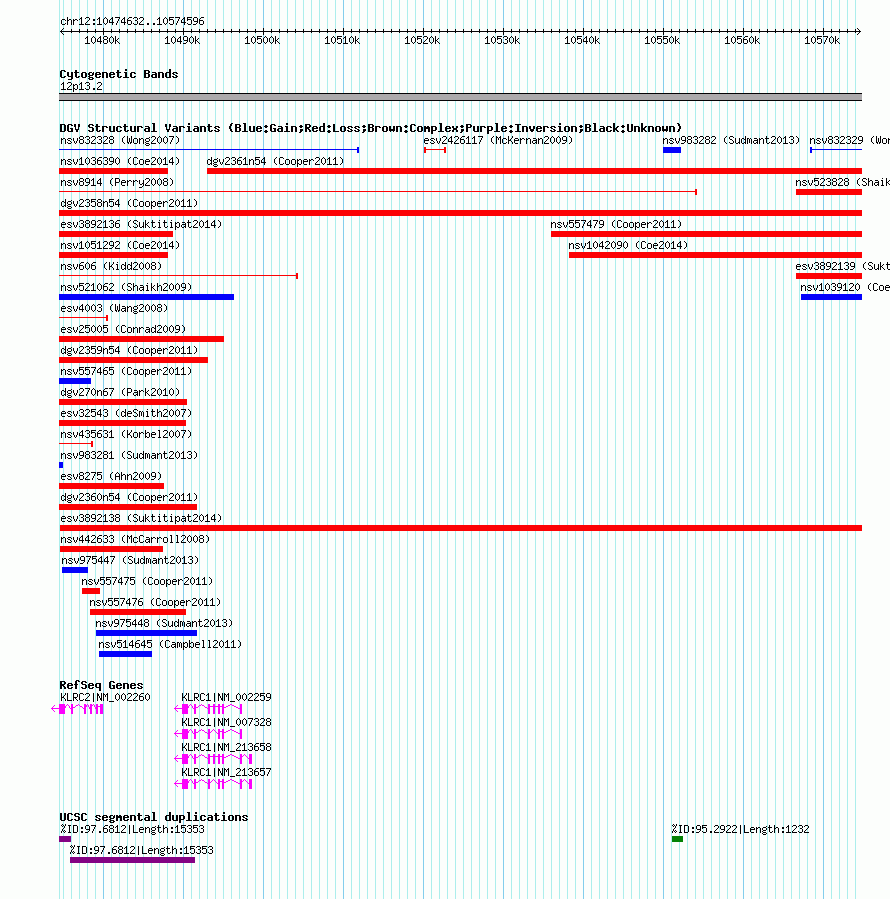Click the esv25005 (Conrad2009) label
The height and width of the screenshot is (899, 890).
pos(123,330)
